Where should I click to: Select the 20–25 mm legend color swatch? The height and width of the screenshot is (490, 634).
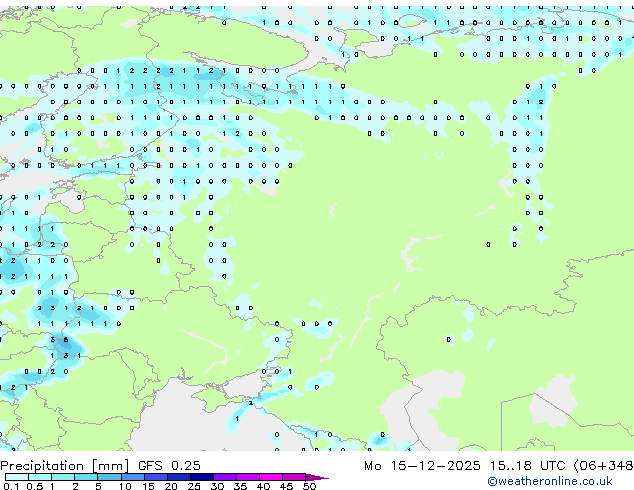179,477
